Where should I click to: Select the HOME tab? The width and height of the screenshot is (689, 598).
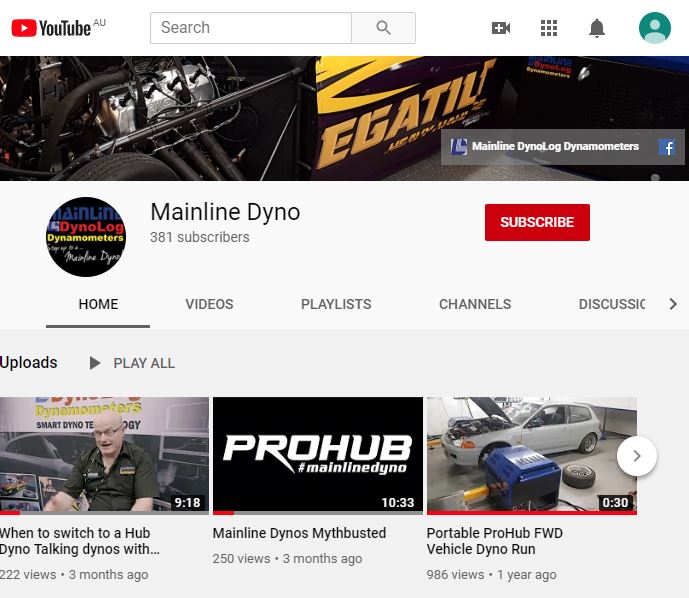tap(98, 304)
